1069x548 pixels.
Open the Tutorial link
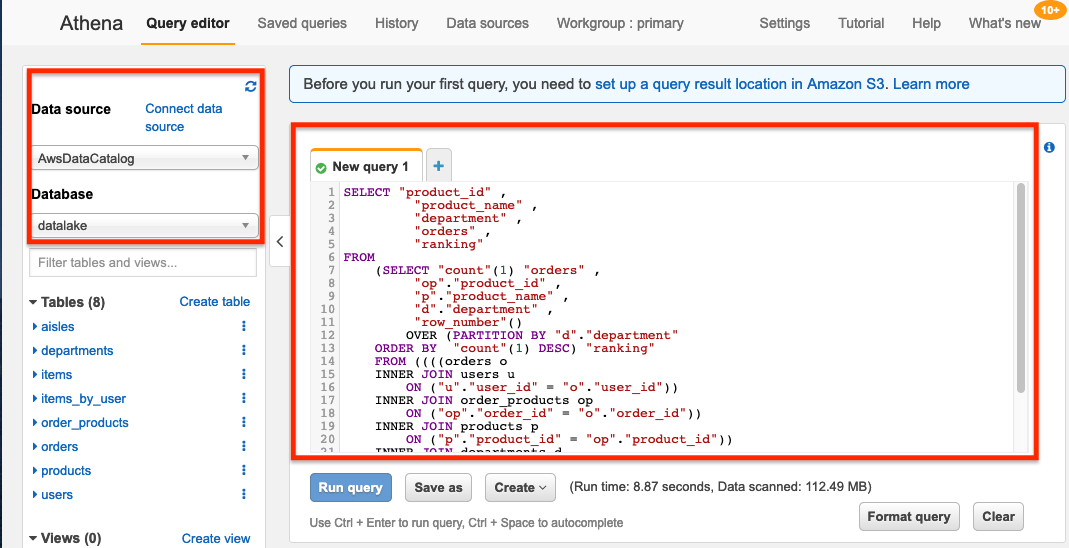click(x=860, y=23)
